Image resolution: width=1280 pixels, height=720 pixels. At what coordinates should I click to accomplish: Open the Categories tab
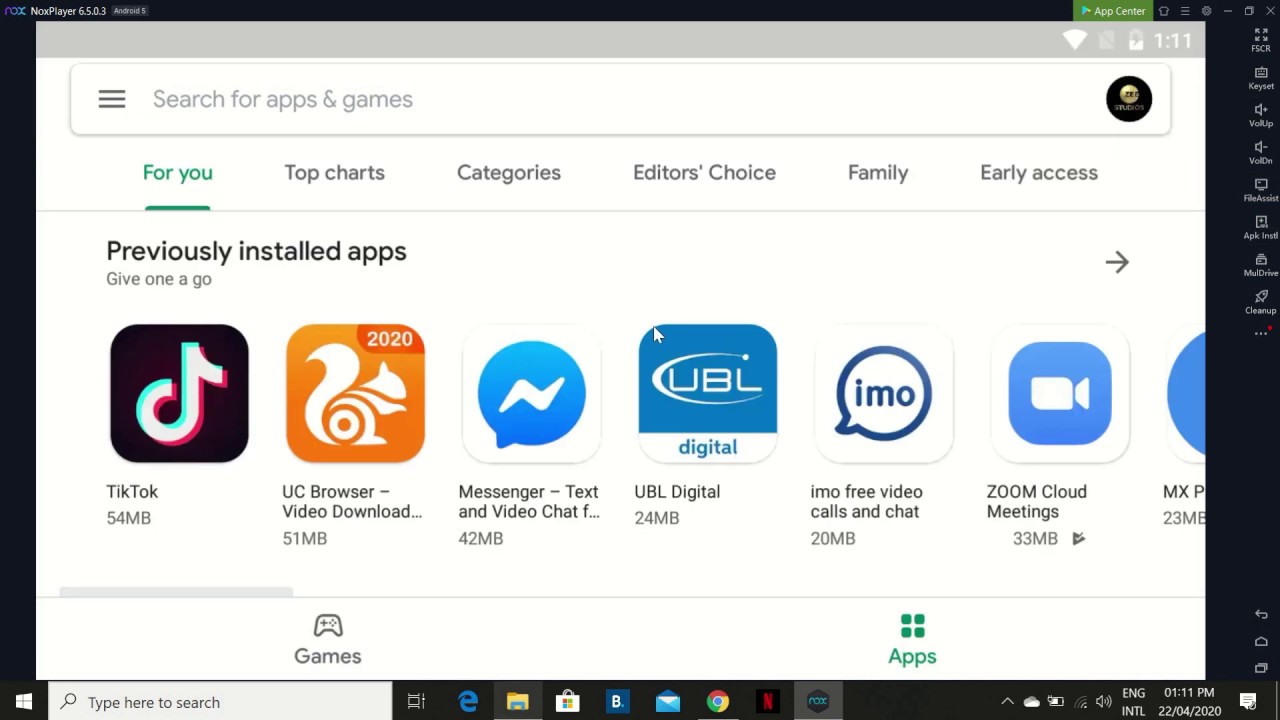[509, 172]
